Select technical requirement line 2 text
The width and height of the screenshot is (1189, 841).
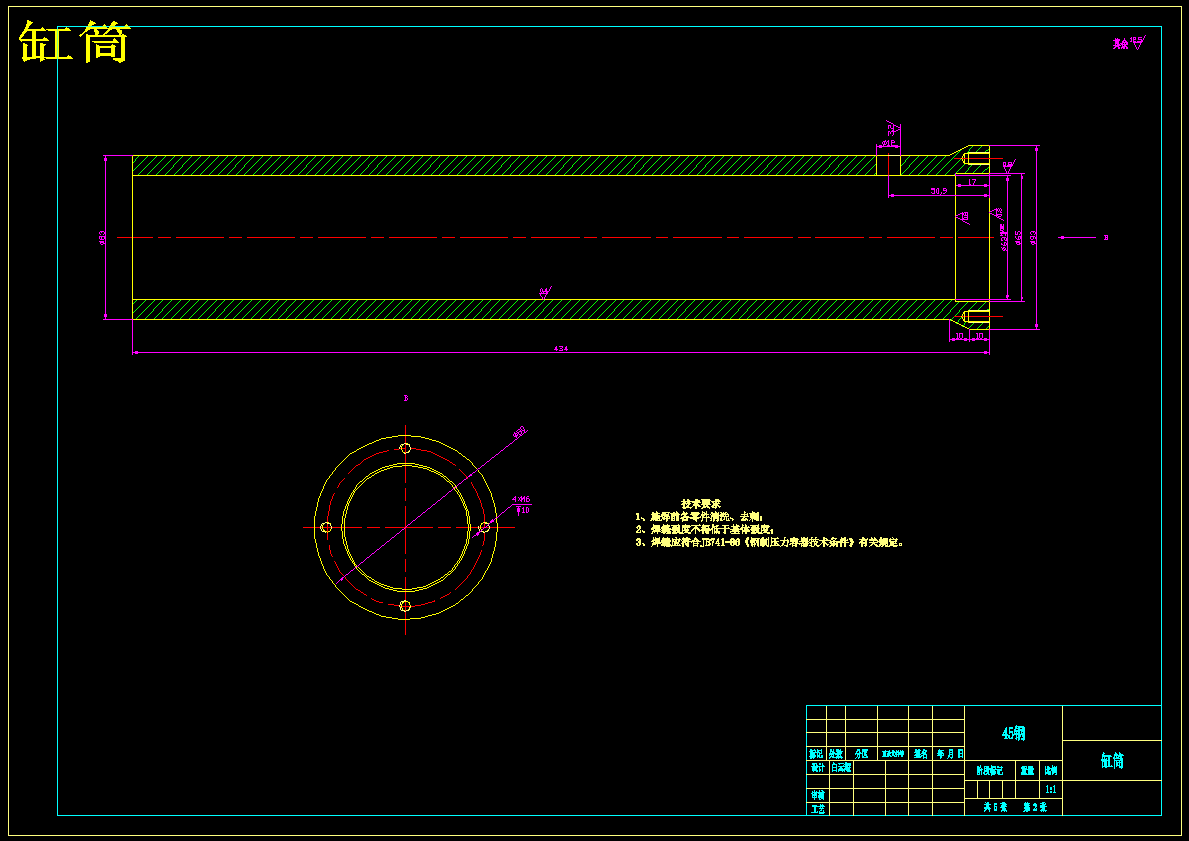[704, 529]
